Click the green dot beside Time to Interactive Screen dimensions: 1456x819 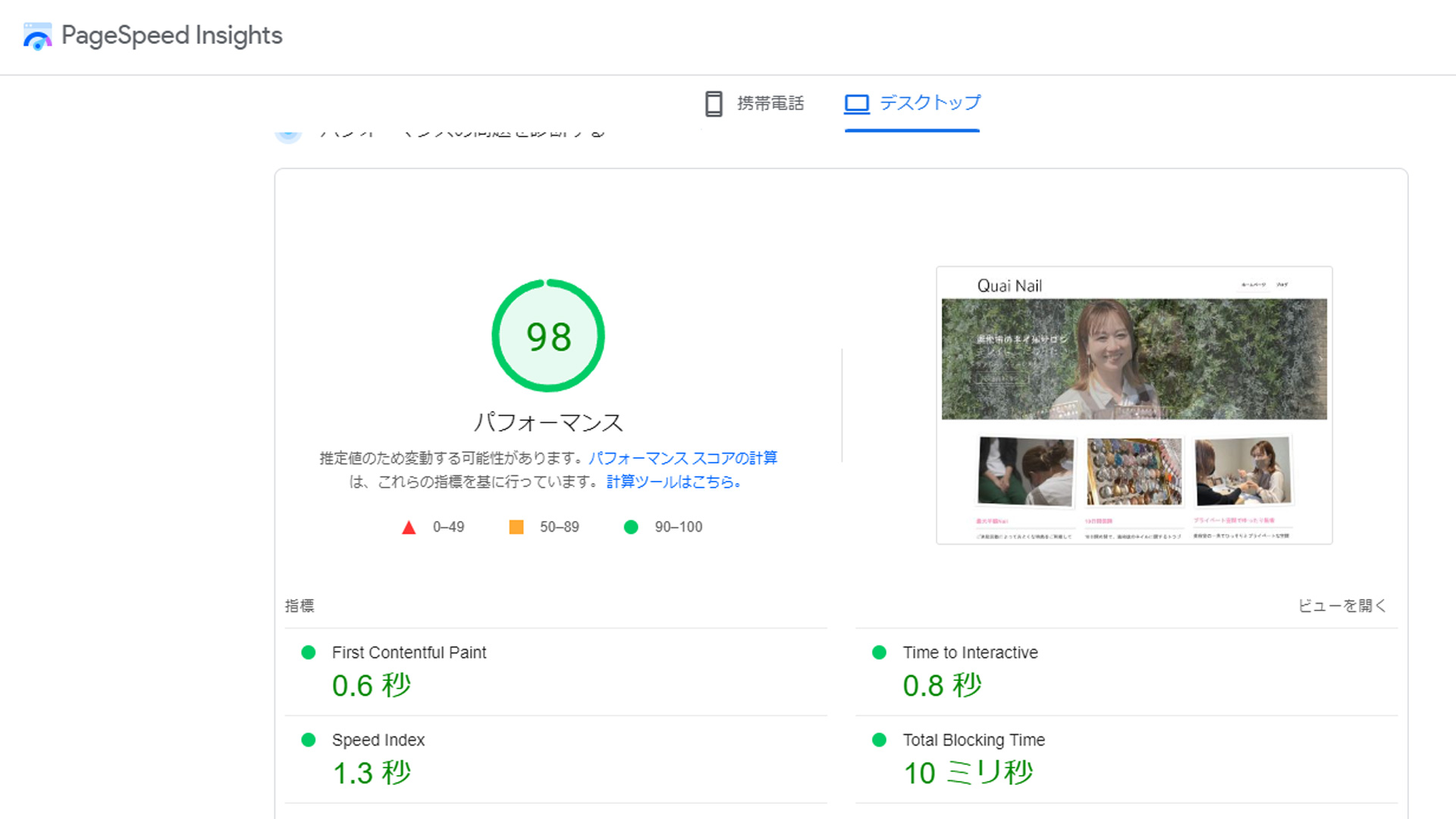[880, 652]
